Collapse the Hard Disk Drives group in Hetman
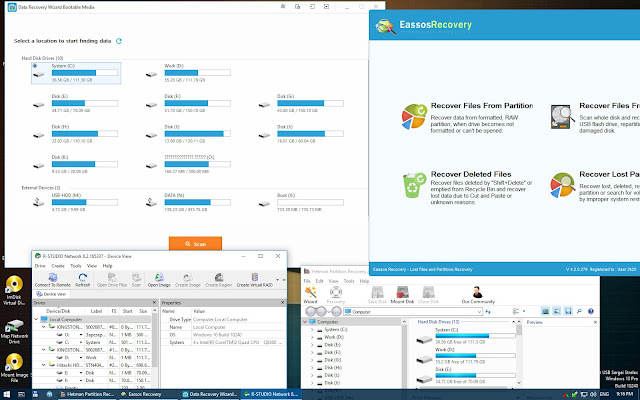The height and width of the screenshot is (400, 640). click(513, 322)
